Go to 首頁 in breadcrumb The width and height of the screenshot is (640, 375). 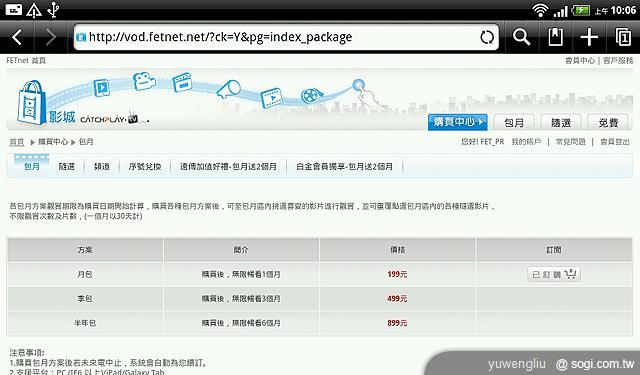(17, 142)
